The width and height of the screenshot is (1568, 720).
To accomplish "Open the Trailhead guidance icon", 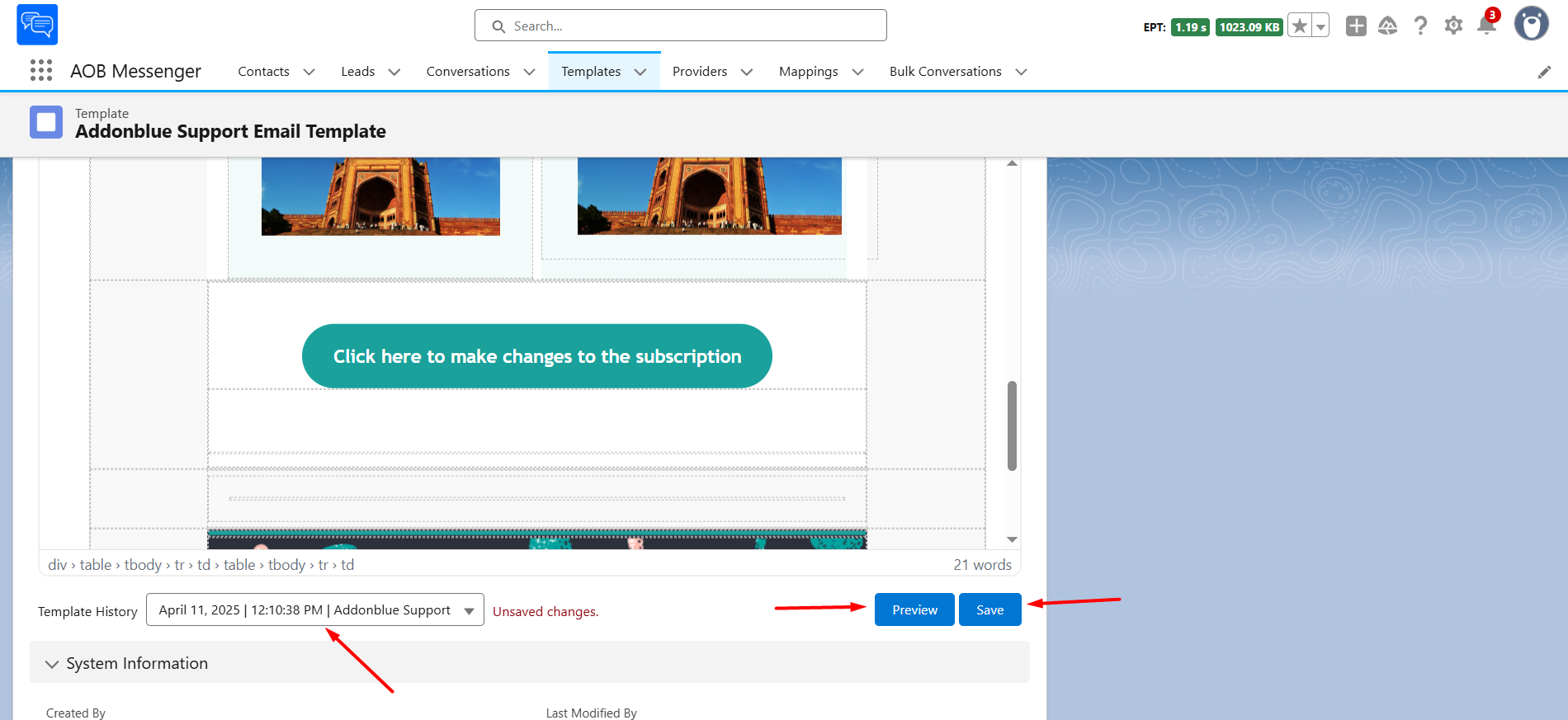I will click(x=1388, y=26).
